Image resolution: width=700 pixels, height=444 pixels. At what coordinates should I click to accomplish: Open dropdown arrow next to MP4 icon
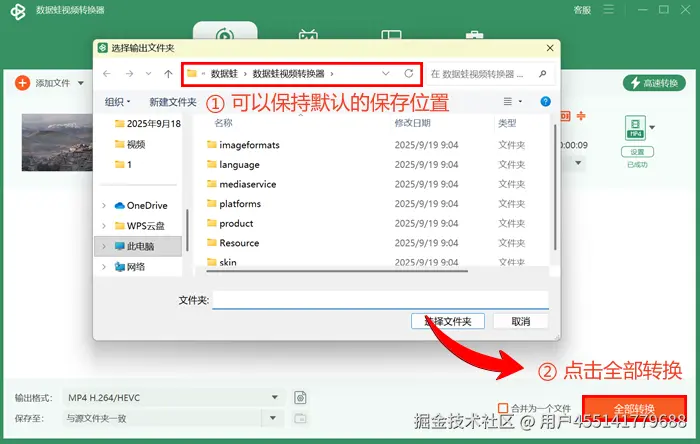[x=652, y=128]
